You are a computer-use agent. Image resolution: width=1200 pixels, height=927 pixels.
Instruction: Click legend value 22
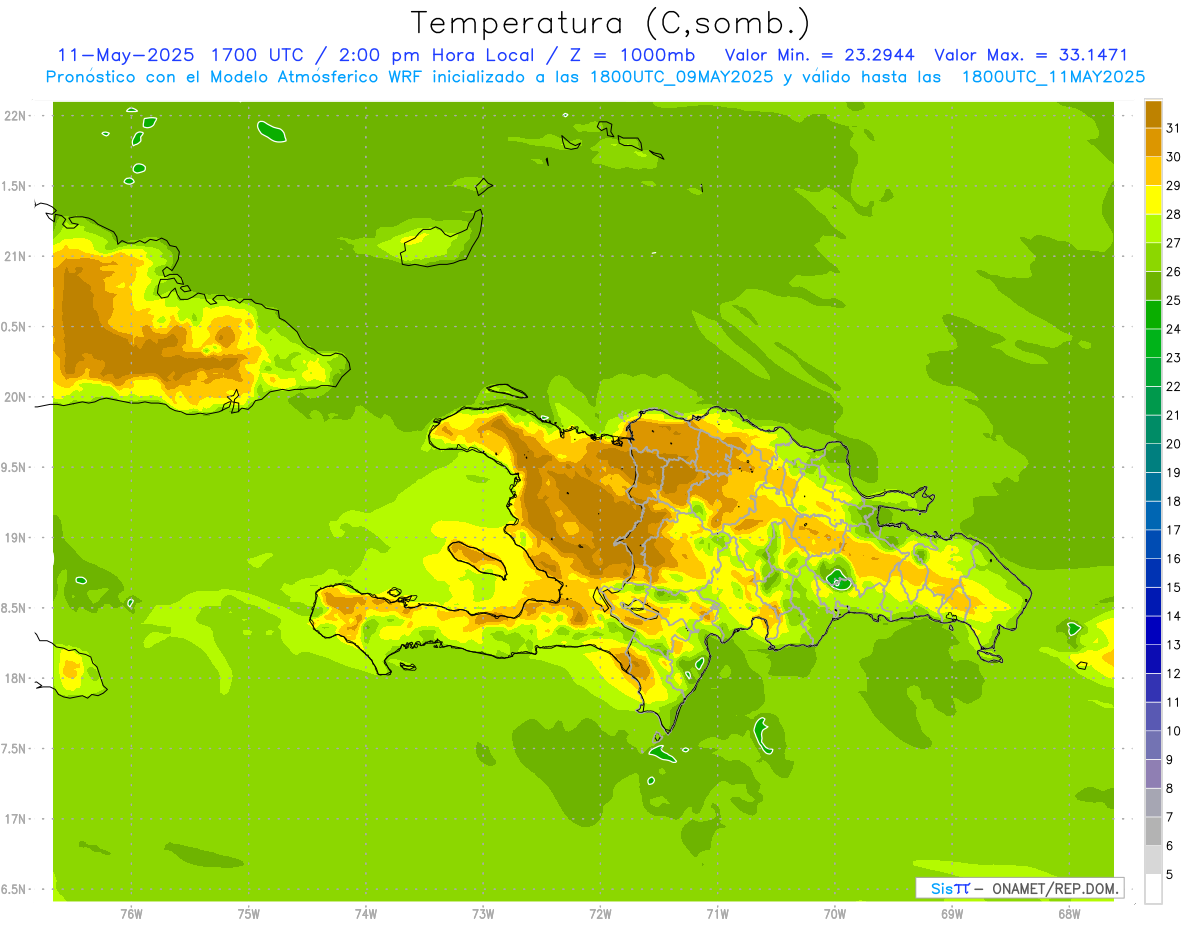tap(1174, 387)
